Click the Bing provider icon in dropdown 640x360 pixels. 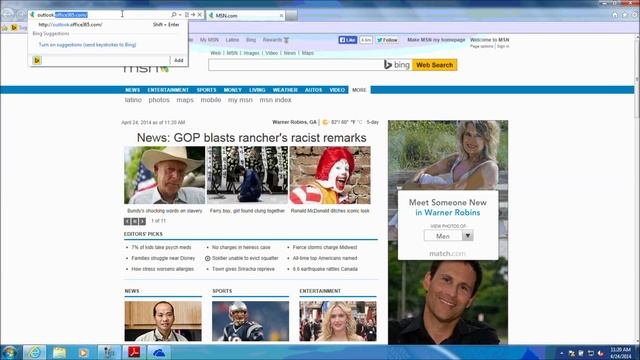point(37,60)
